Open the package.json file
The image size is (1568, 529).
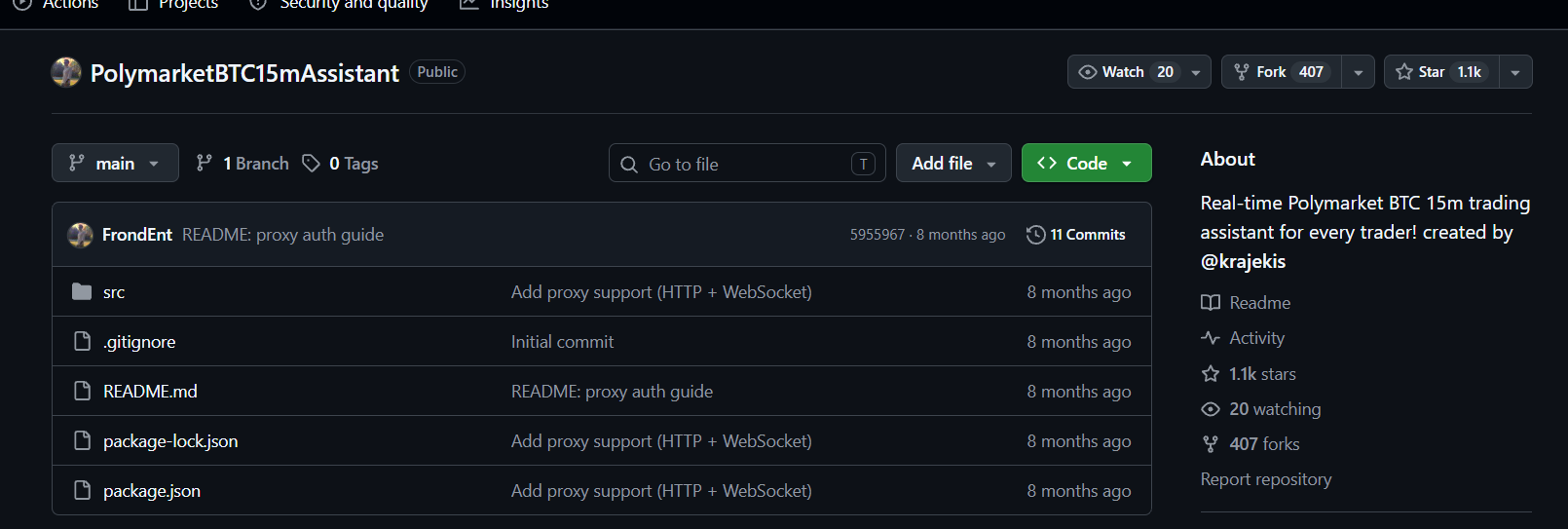coord(152,491)
